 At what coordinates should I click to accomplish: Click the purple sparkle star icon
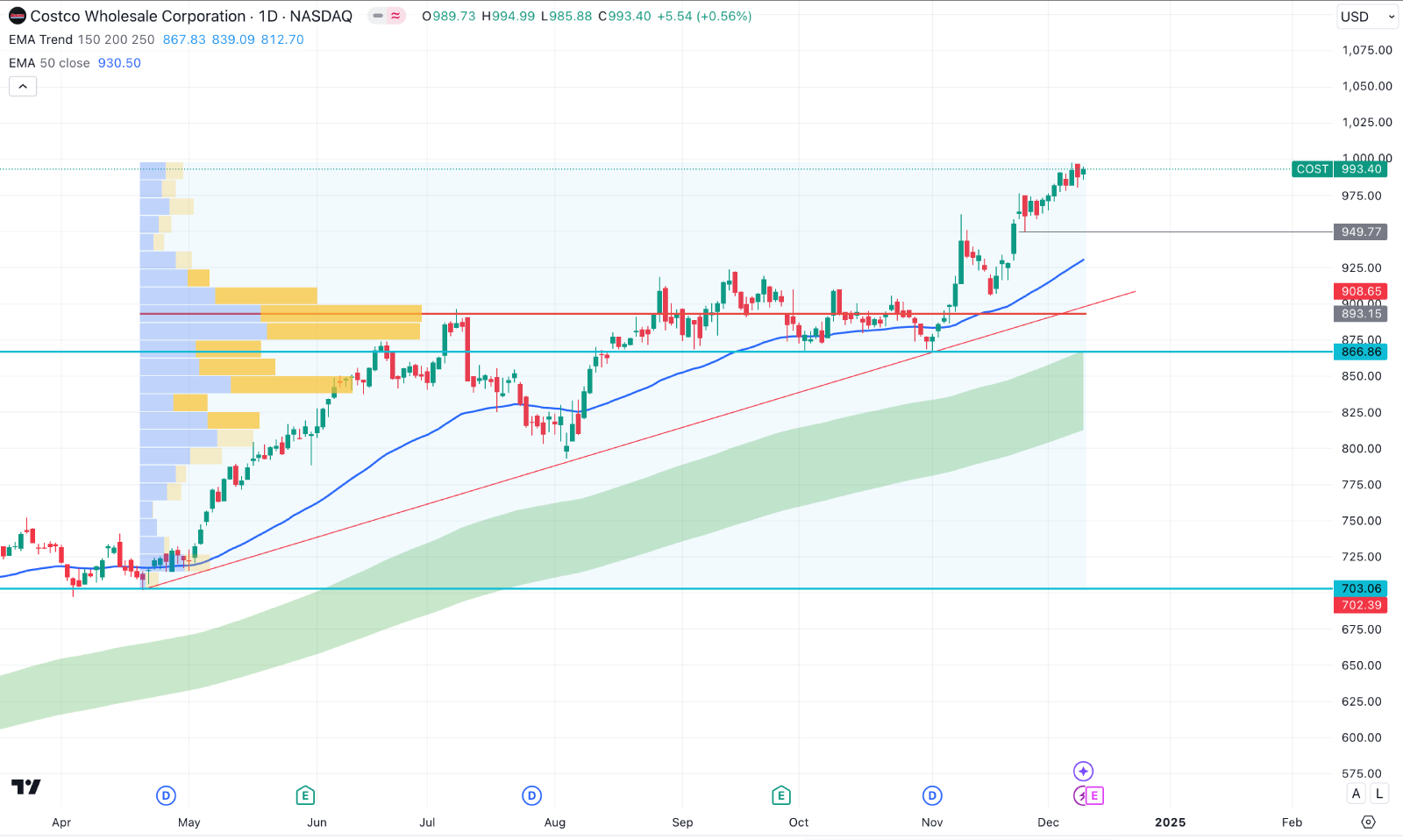[1083, 771]
